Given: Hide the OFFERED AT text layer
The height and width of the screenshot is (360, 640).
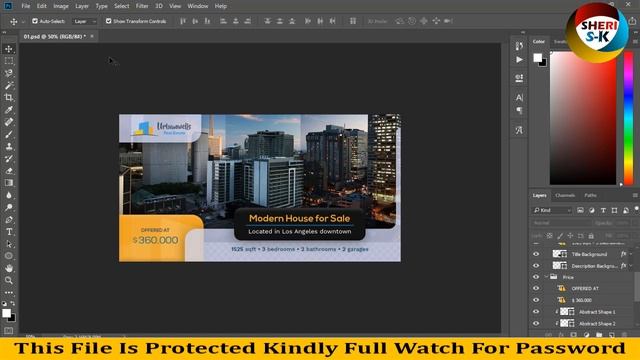Looking at the screenshot, I should (x=536, y=289).
